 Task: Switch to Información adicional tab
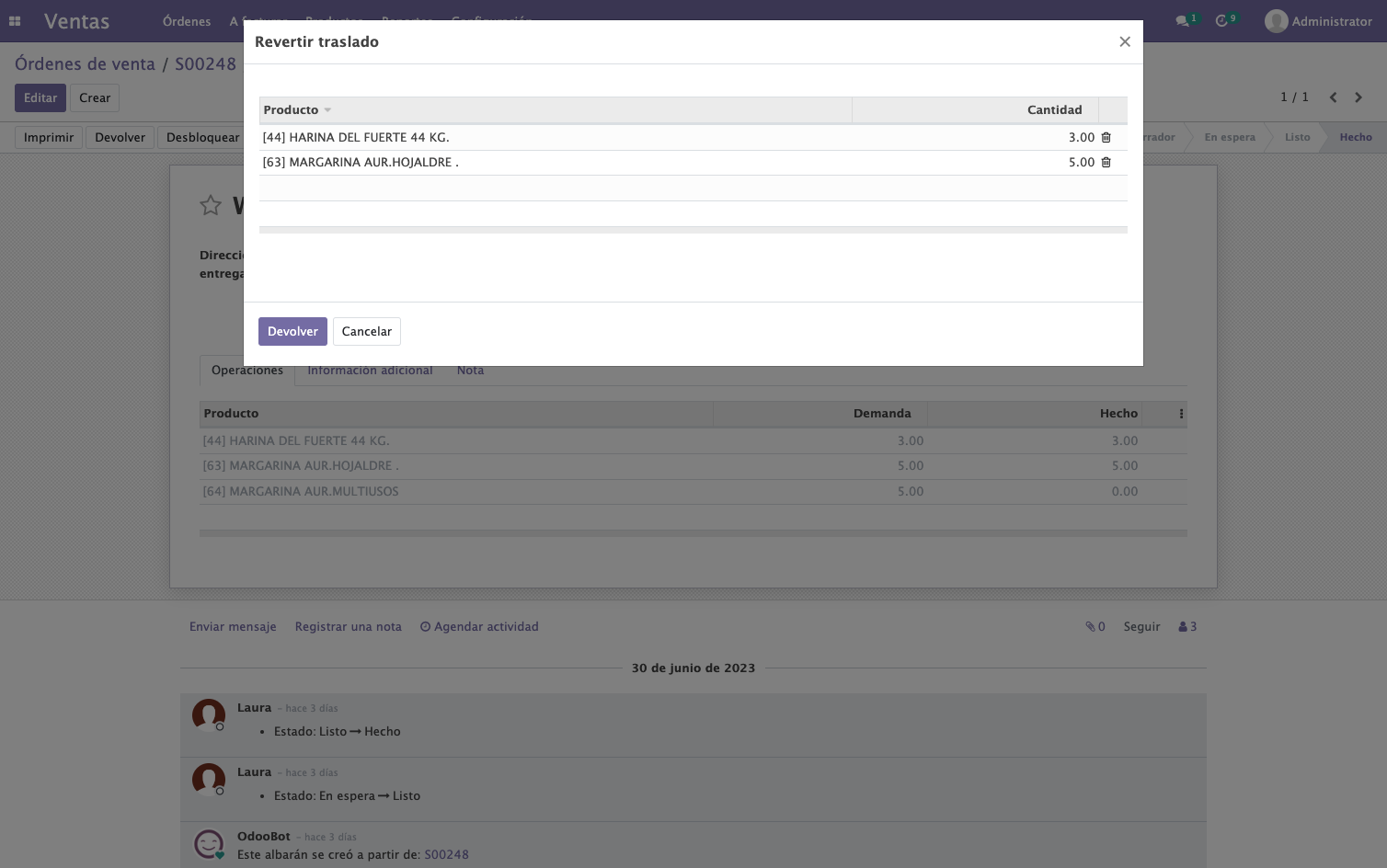pos(370,371)
